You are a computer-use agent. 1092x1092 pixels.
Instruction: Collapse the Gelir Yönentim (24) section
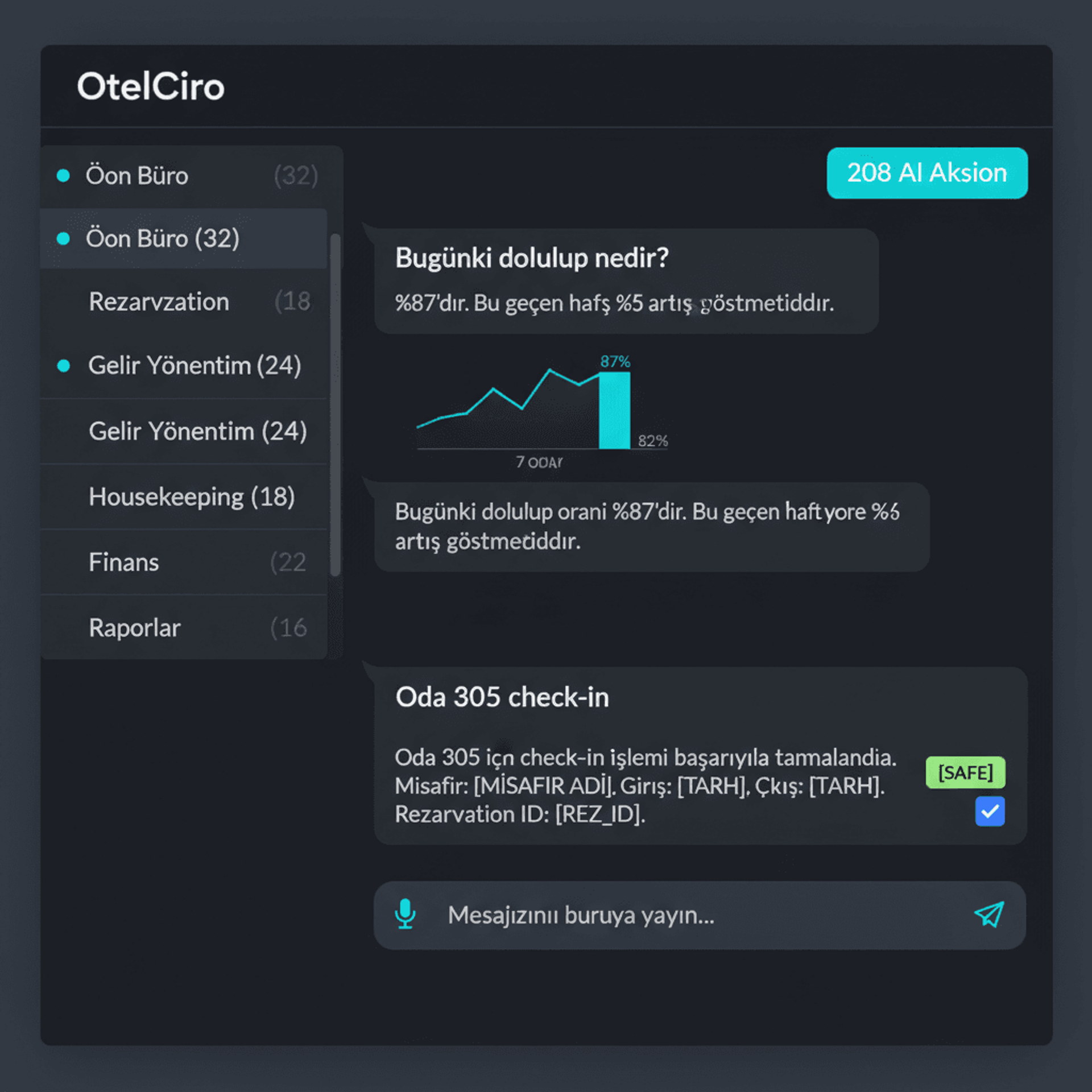click(199, 431)
